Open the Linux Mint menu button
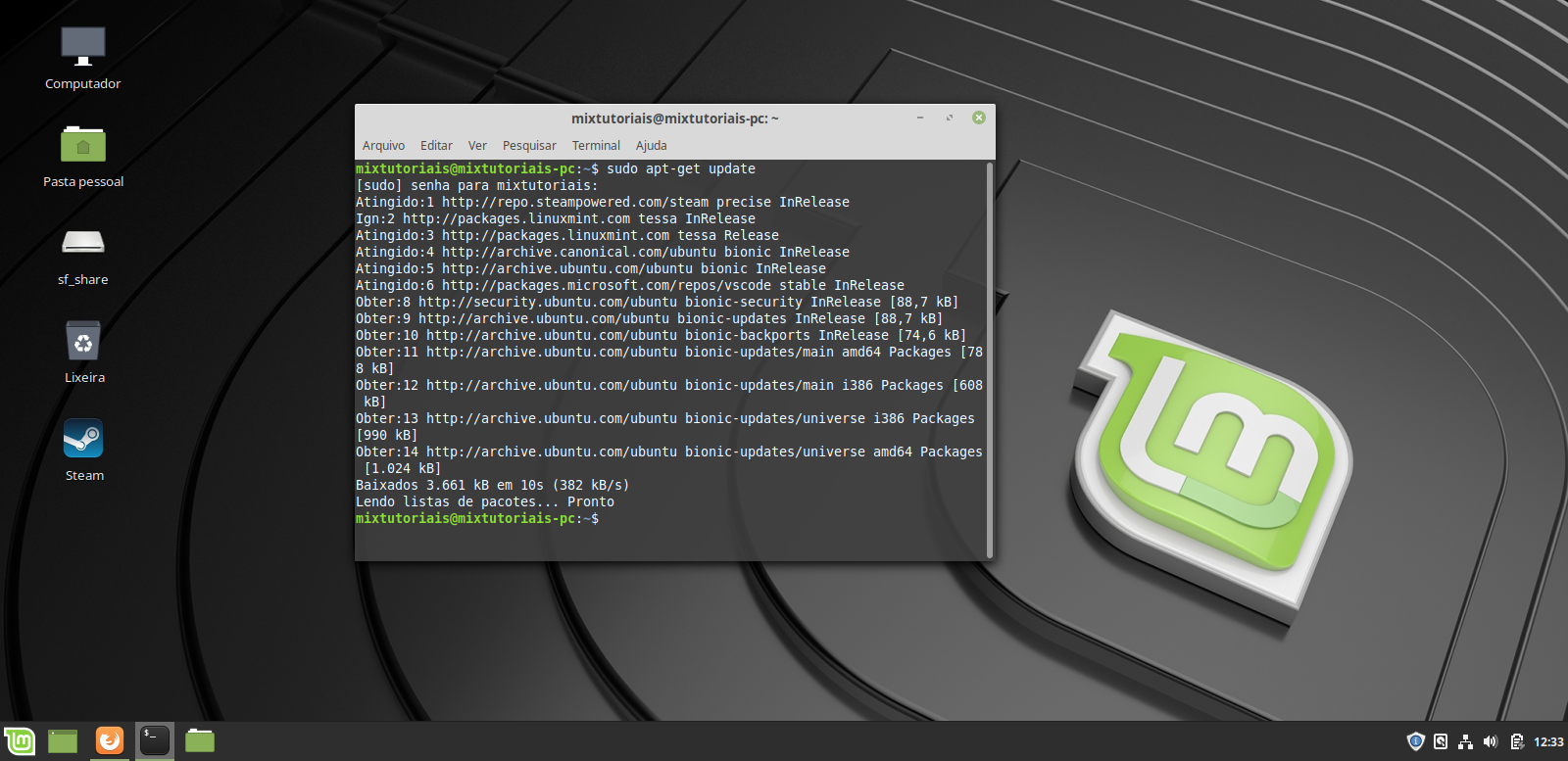This screenshot has height=761, width=1568. (x=20, y=741)
